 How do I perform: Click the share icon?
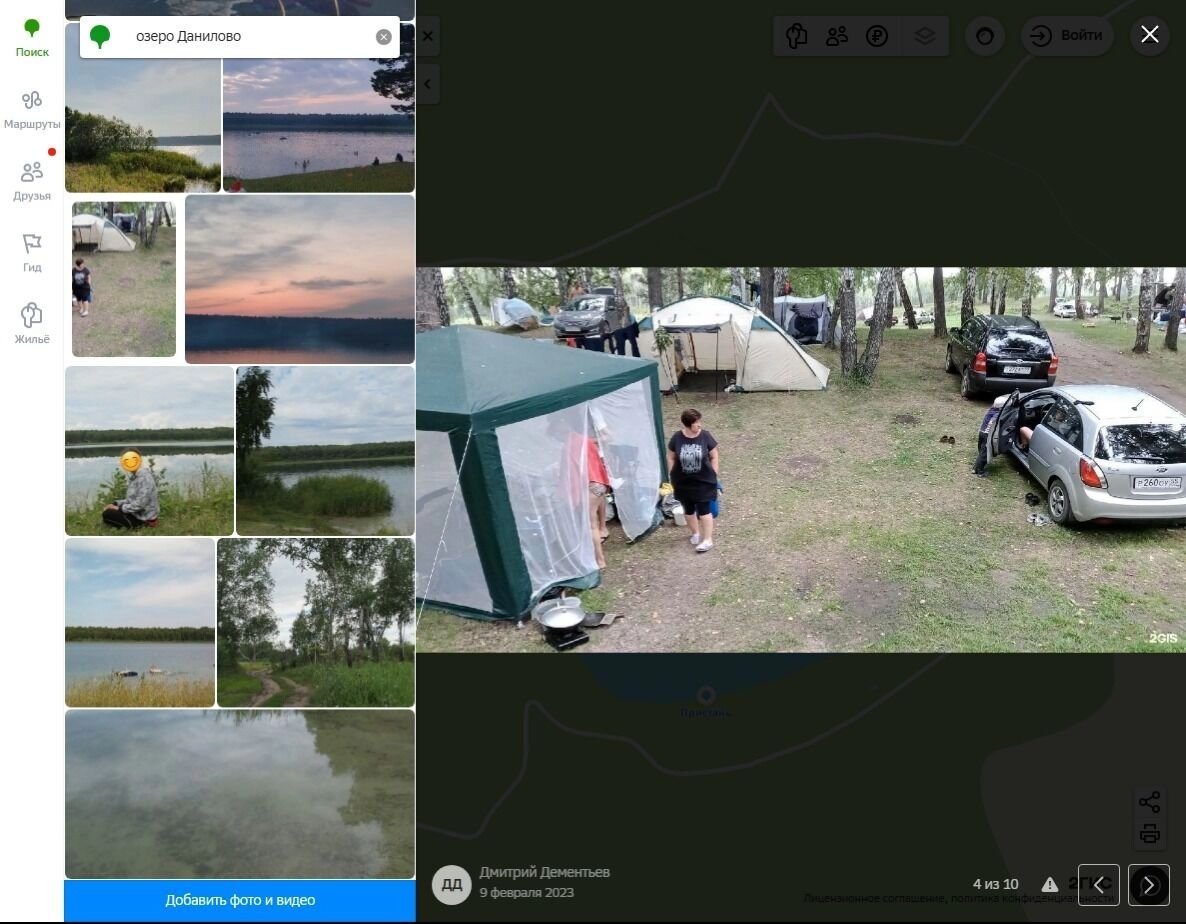[x=1149, y=802]
